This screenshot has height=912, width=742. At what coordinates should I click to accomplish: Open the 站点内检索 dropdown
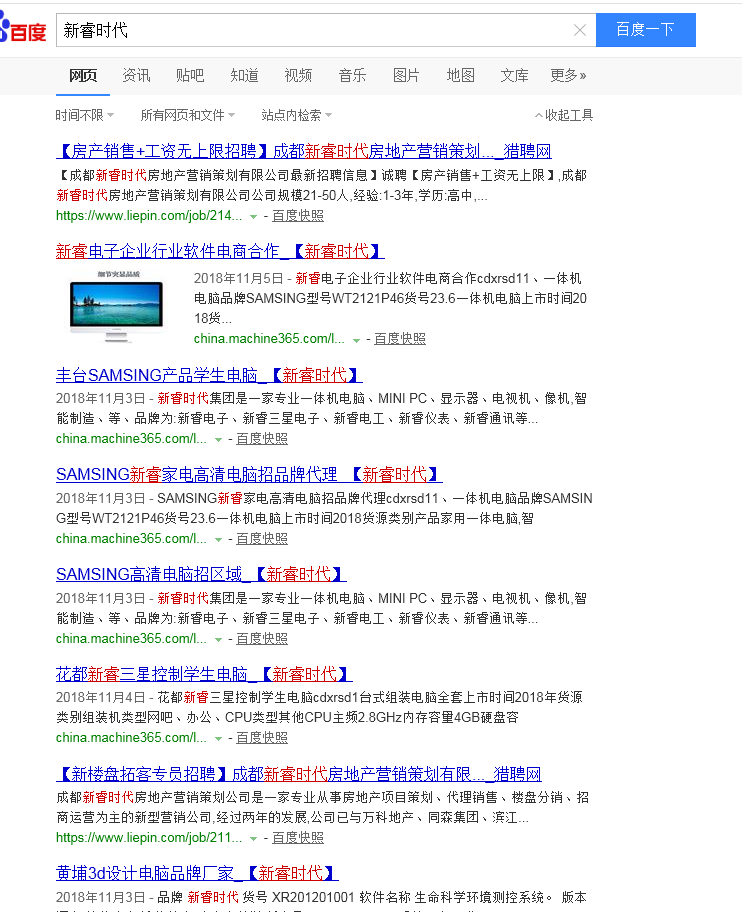297,115
